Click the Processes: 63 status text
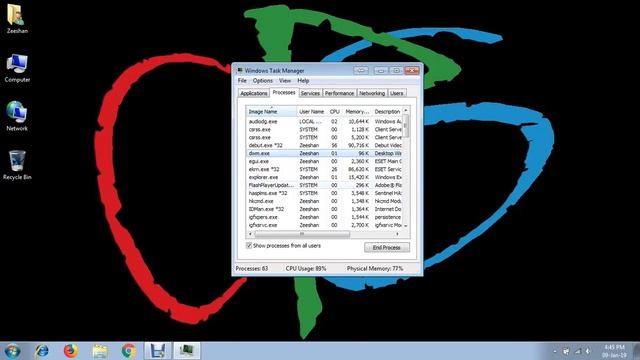This screenshot has width=640, height=360. click(x=252, y=269)
